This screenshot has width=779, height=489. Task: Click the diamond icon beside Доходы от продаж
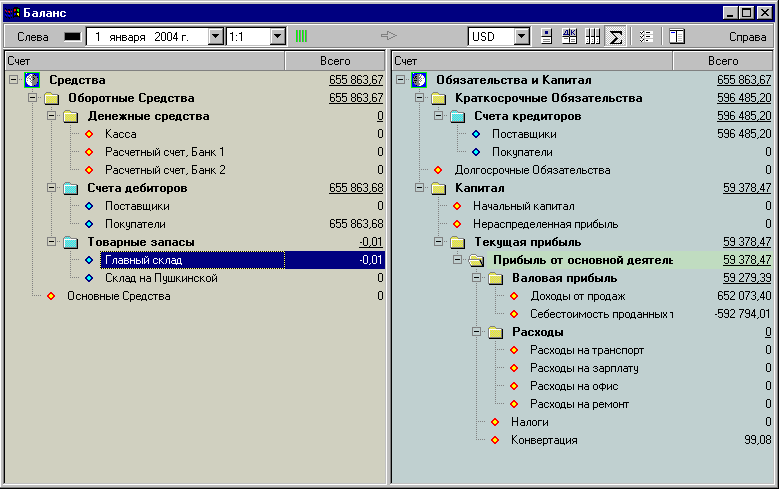pyautogui.click(x=514, y=296)
